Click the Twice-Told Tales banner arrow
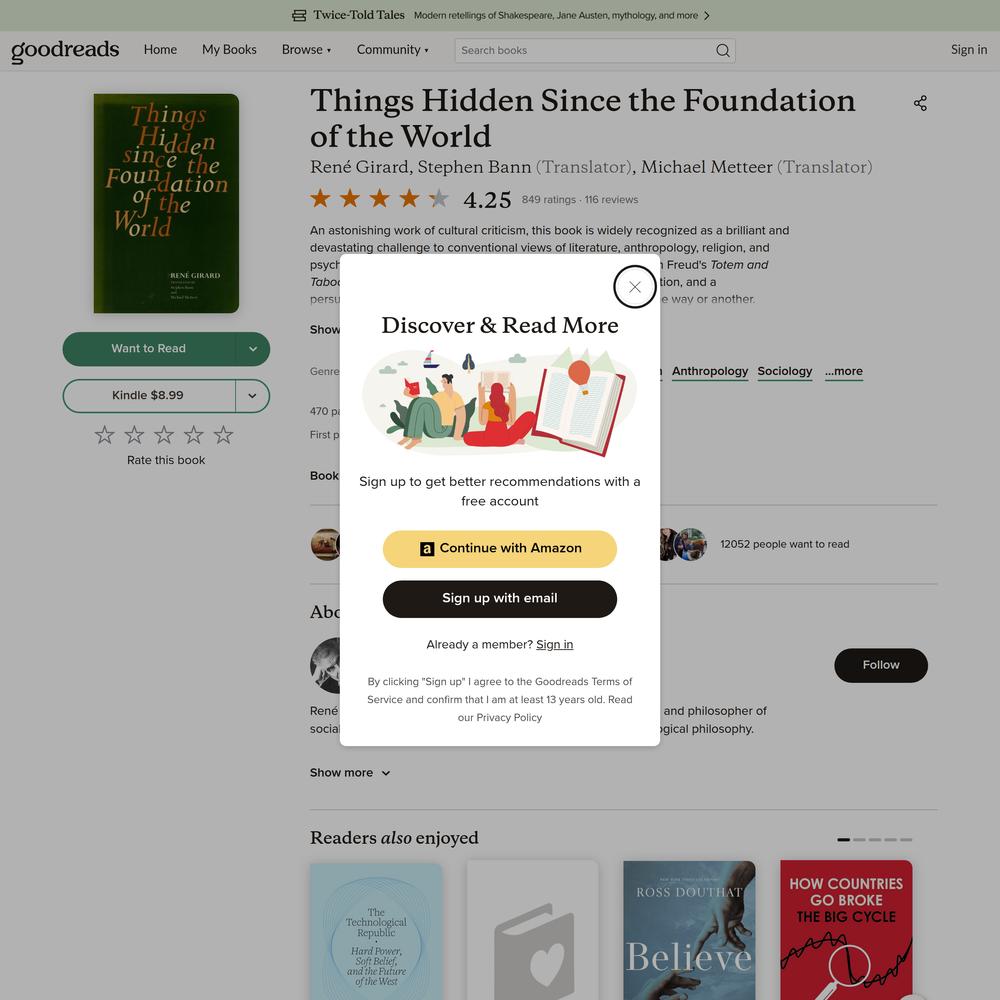 click(x=706, y=15)
